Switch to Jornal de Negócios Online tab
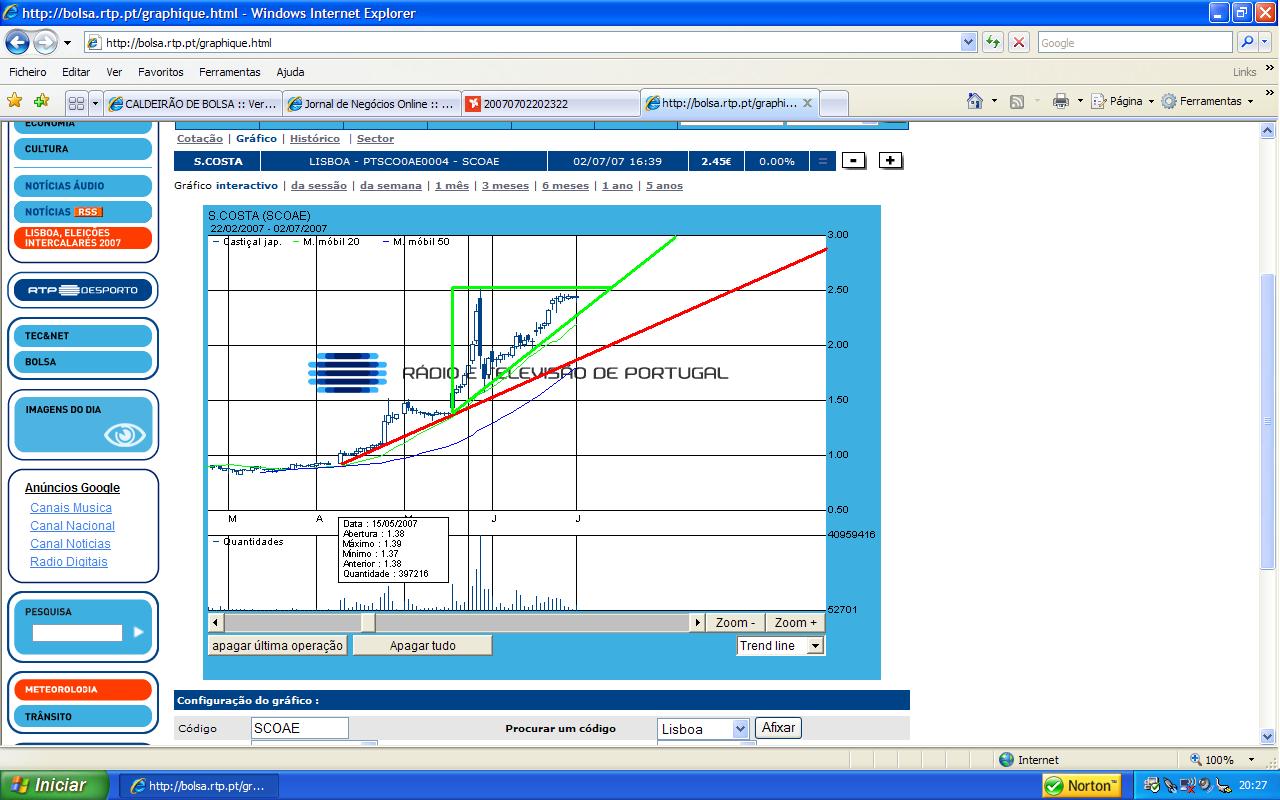The image size is (1280, 800). pyautogui.click(x=371, y=103)
